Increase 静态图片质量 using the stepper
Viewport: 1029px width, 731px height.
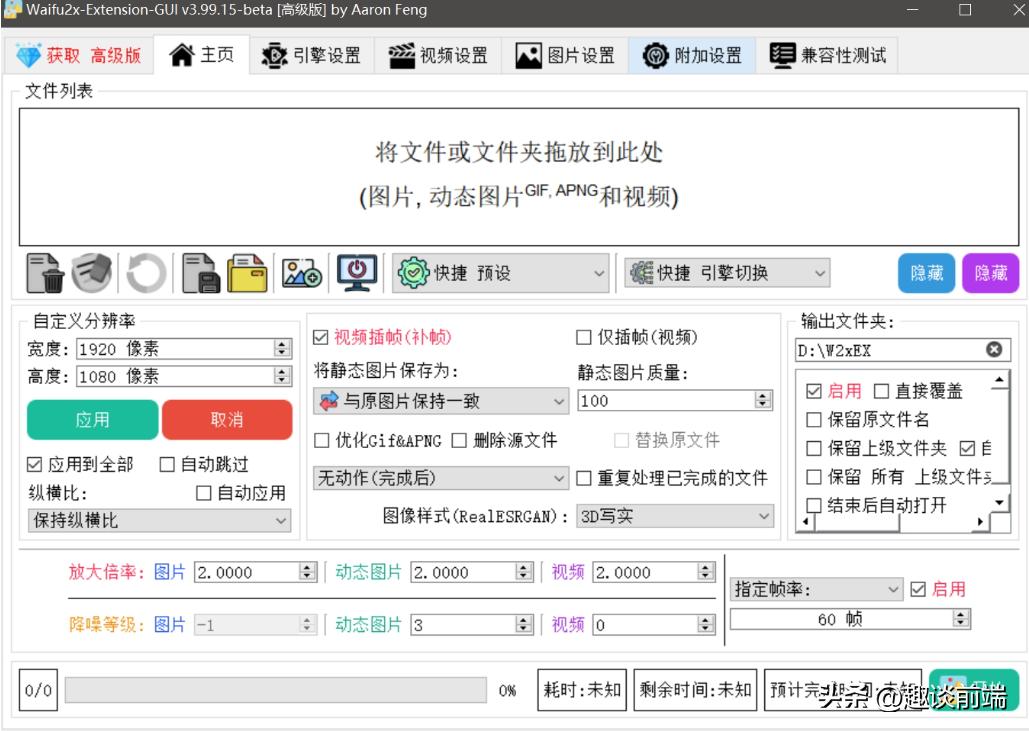[764, 394]
